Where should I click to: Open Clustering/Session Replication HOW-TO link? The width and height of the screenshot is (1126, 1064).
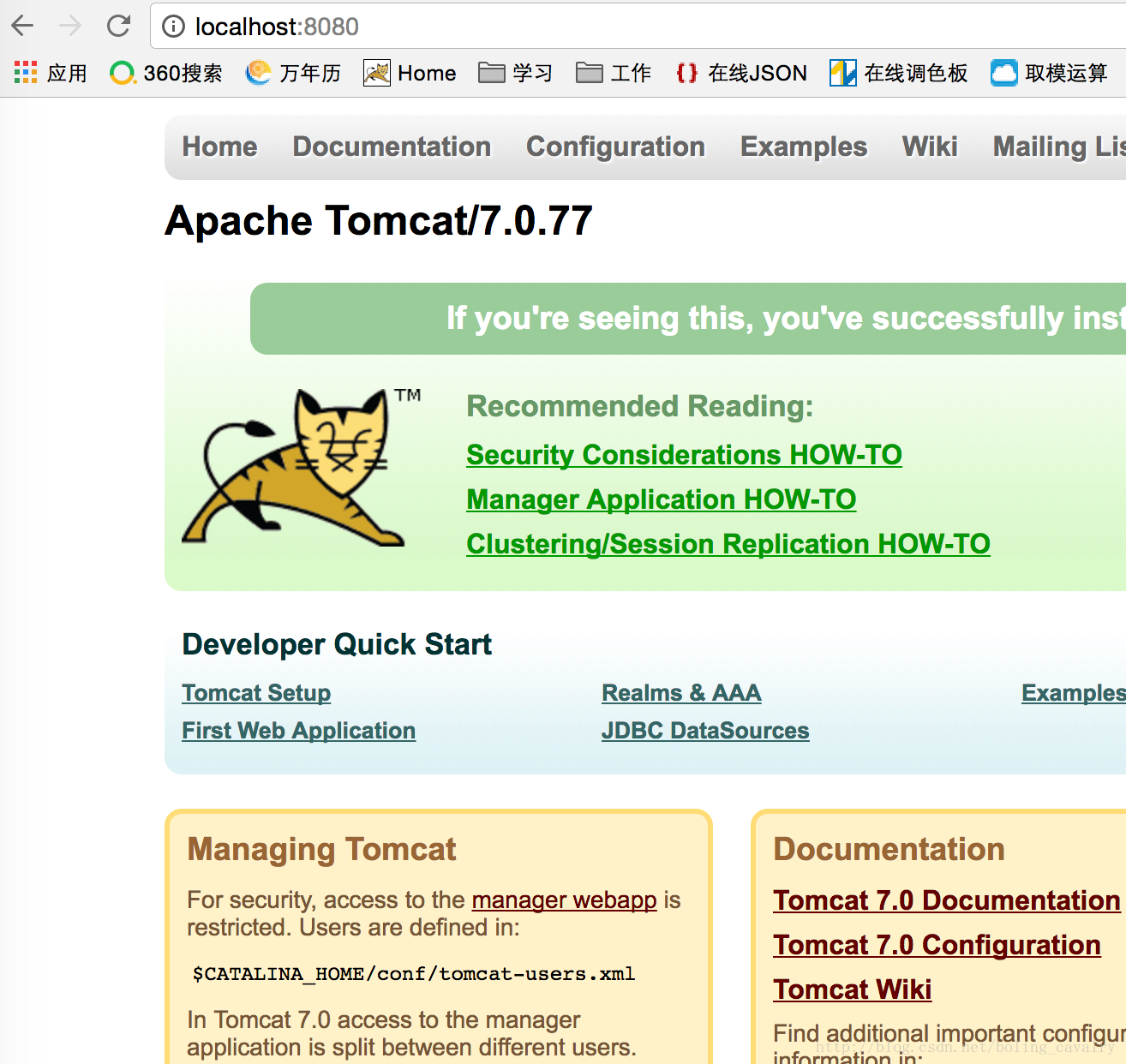coord(728,544)
